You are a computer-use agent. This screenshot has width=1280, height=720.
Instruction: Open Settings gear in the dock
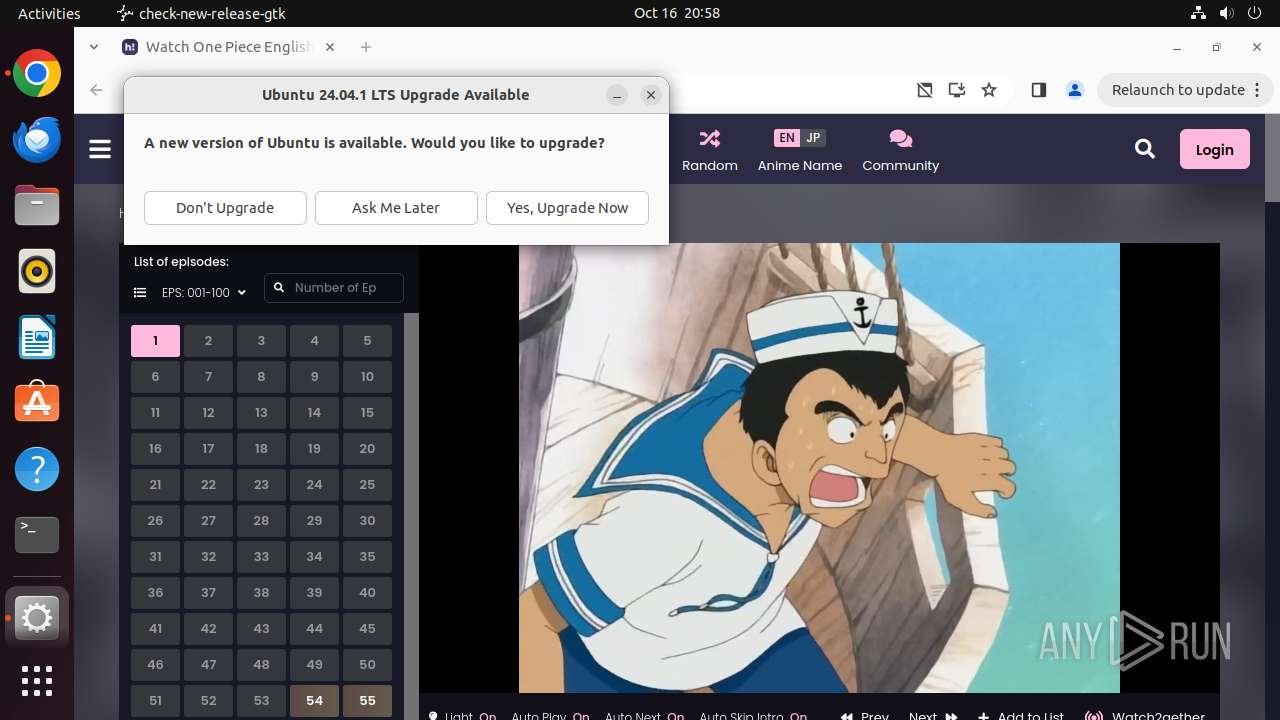click(37, 619)
